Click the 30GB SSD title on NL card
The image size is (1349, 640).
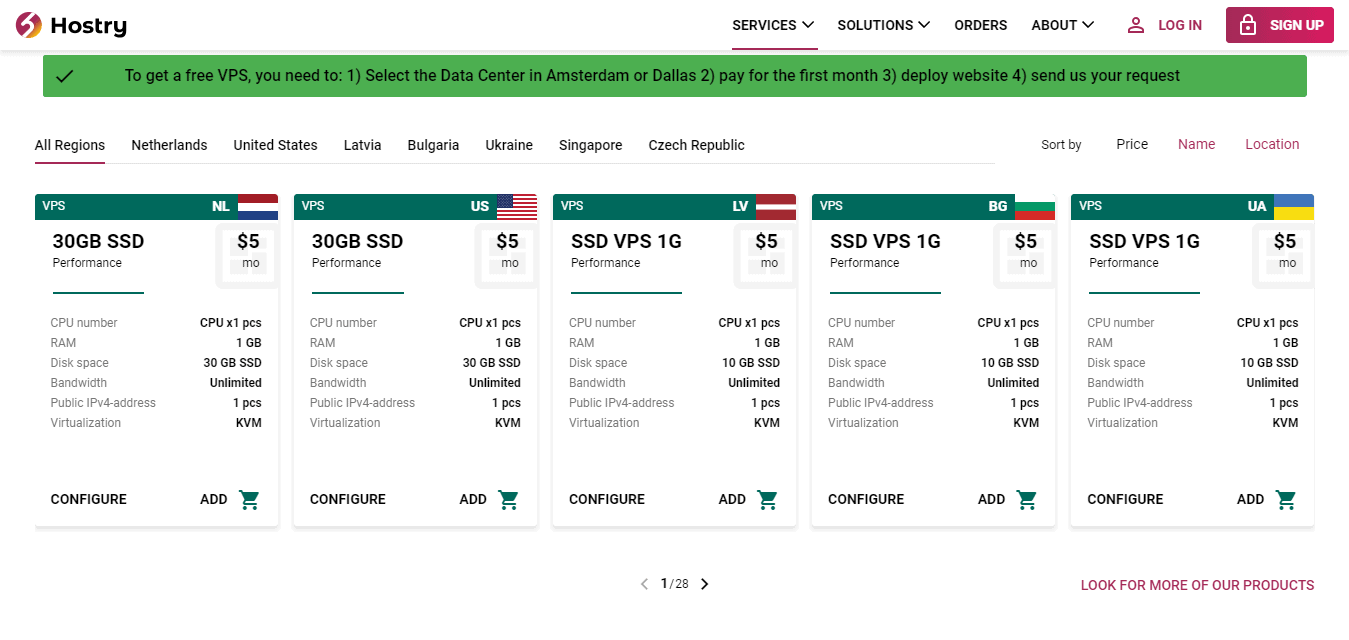point(98,241)
